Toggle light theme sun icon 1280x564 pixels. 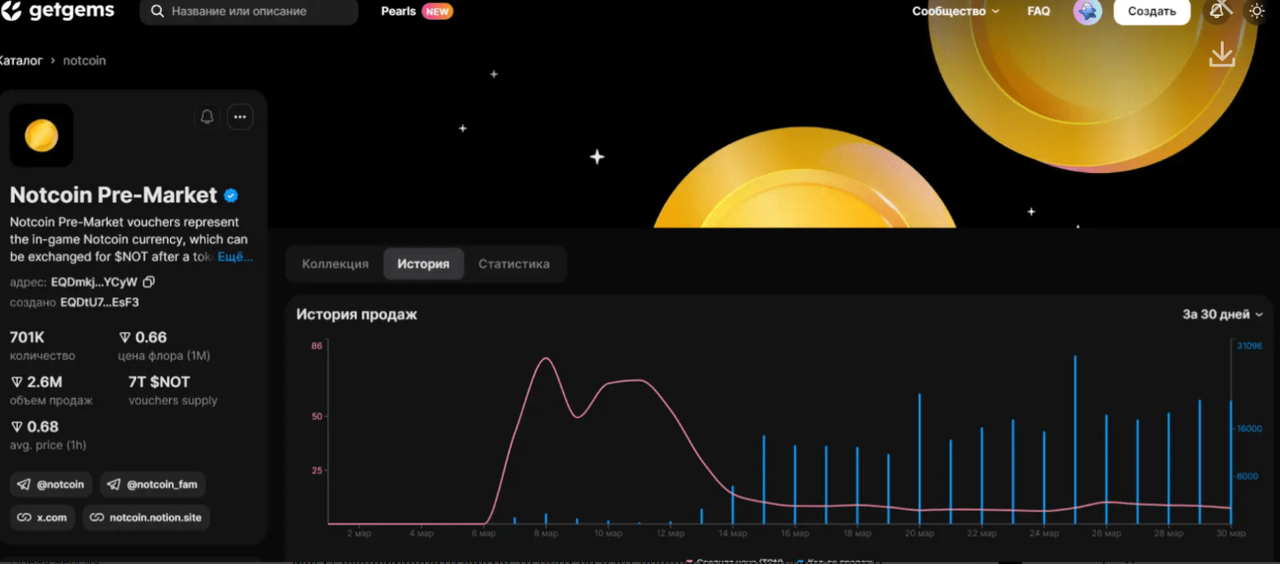pos(1257,11)
